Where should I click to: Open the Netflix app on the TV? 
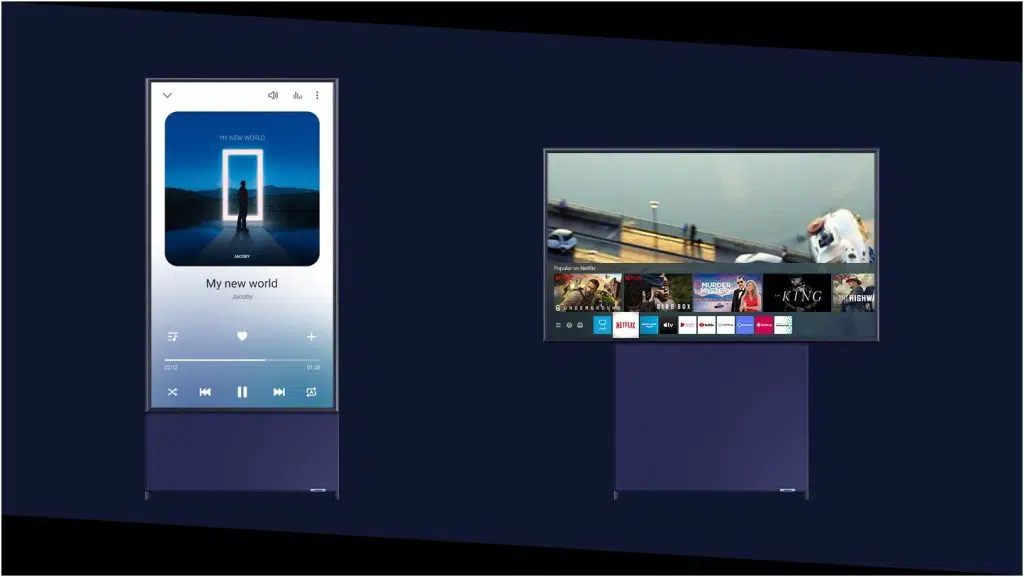tap(625, 326)
